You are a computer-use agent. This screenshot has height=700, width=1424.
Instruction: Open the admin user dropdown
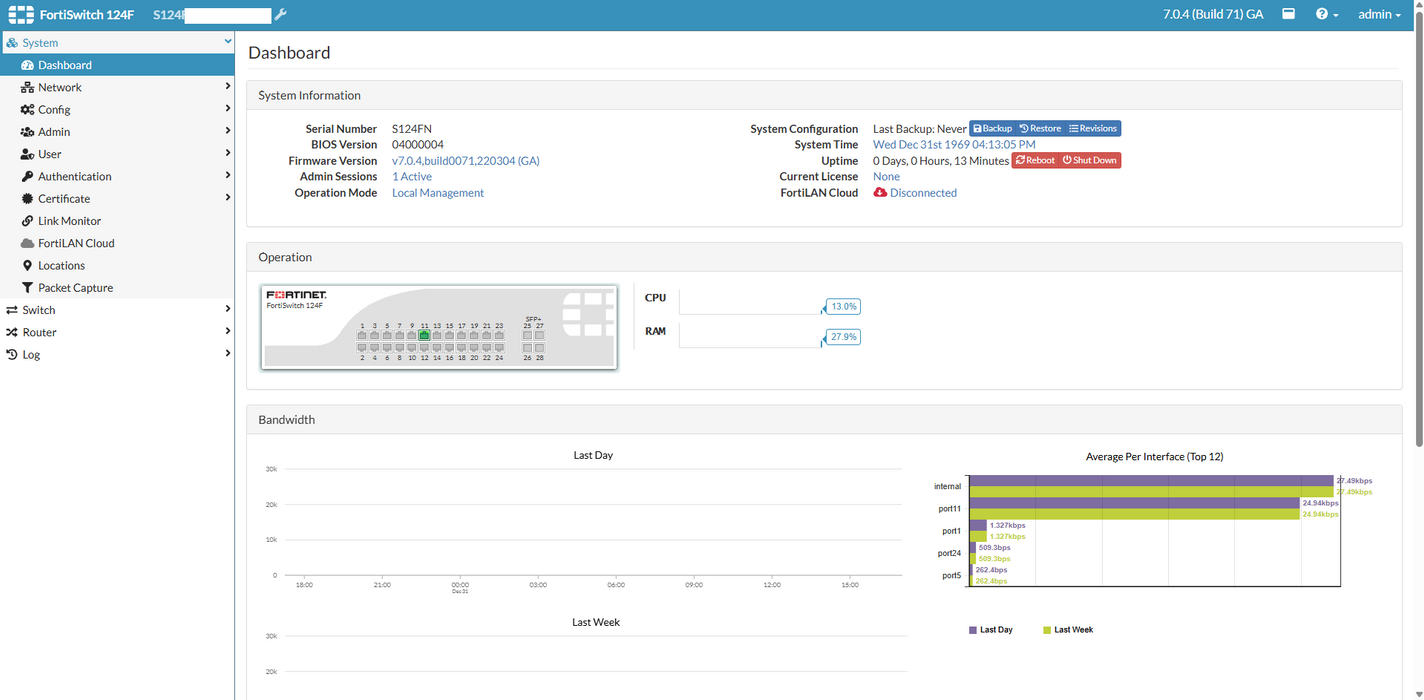coord(1379,15)
